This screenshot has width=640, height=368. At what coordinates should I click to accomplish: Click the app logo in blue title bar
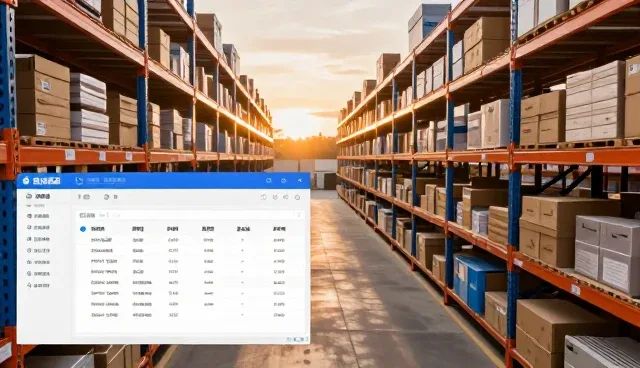click(26, 180)
